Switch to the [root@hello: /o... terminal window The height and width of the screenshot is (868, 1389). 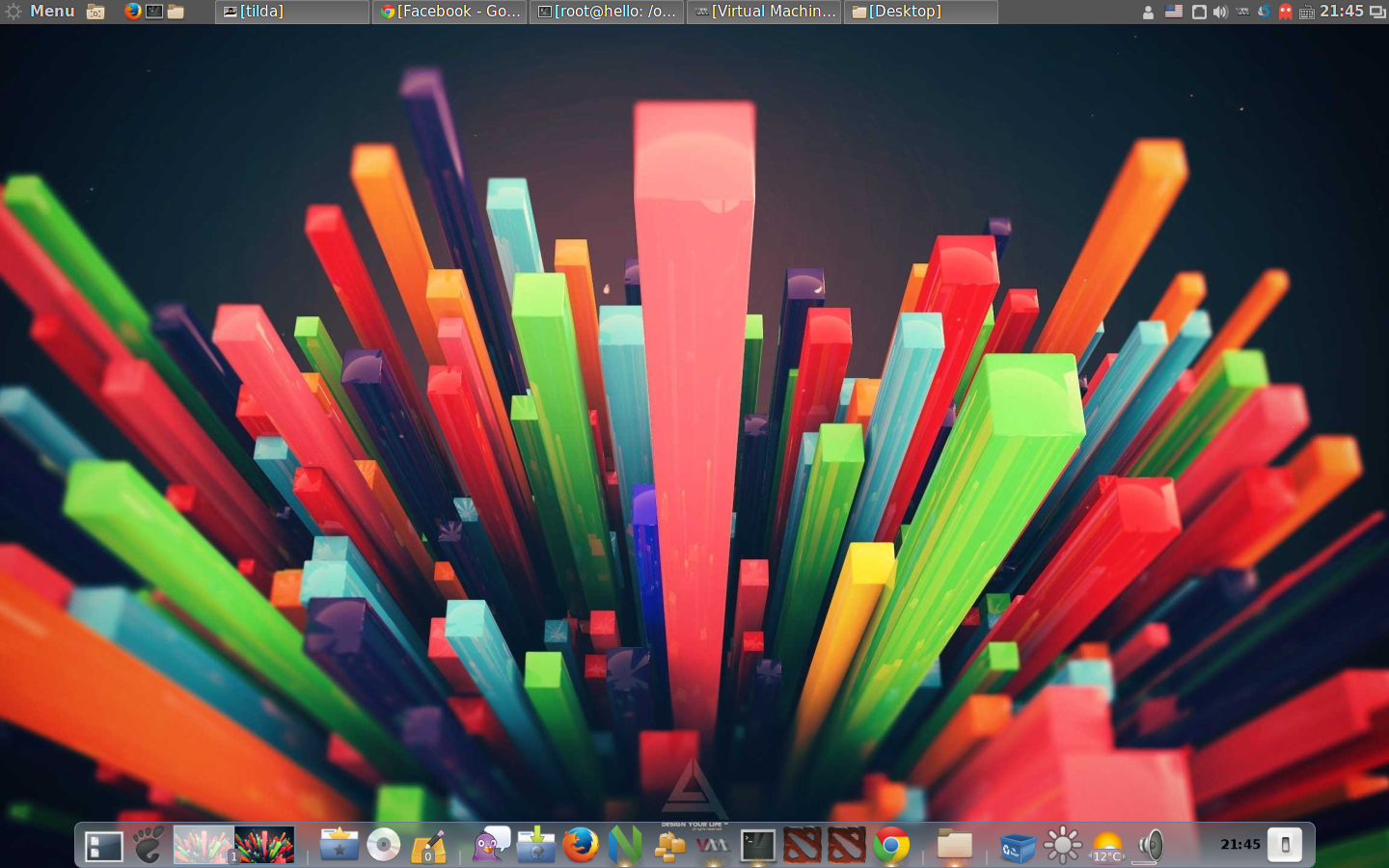pos(607,12)
